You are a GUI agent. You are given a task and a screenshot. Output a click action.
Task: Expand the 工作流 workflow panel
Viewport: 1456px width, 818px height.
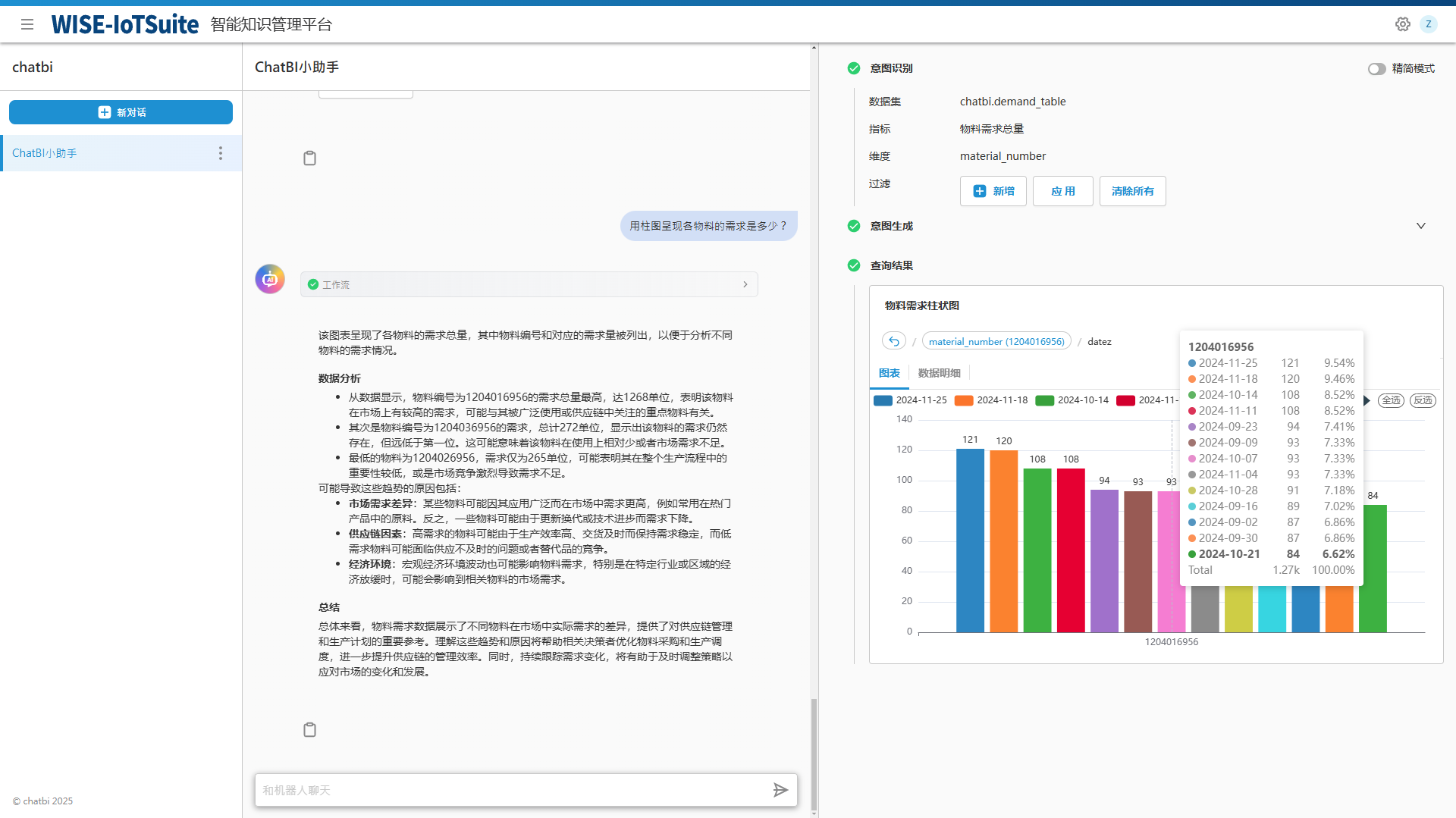tap(745, 284)
